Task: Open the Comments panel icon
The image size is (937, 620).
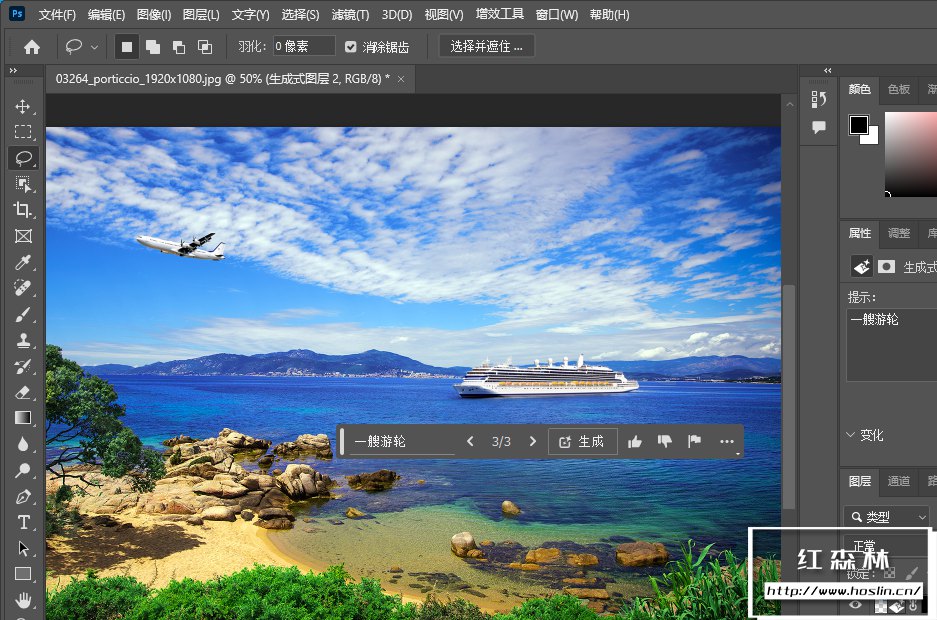Action: [x=819, y=127]
